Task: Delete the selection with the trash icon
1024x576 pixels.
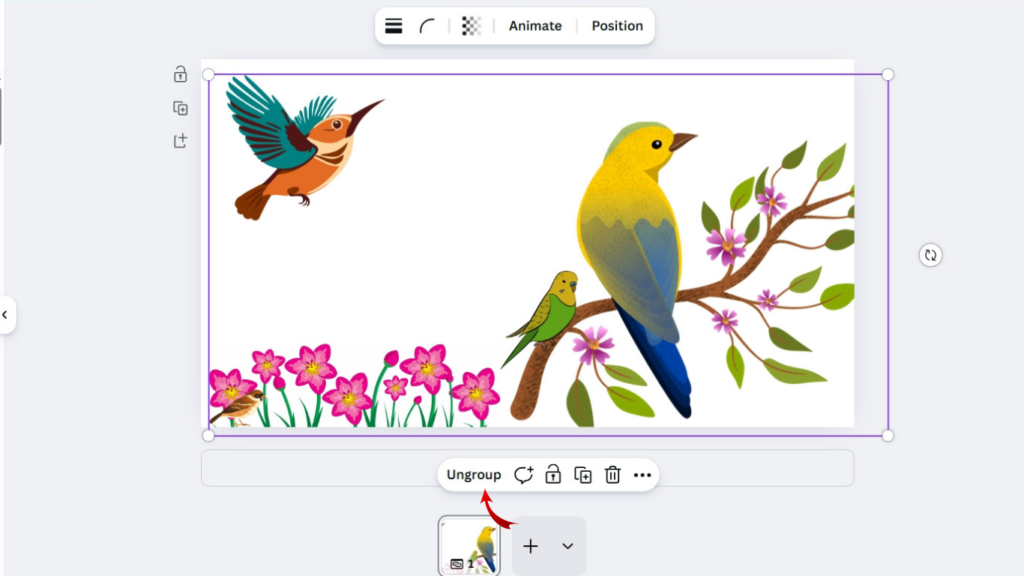Action: tap(613, 475)
